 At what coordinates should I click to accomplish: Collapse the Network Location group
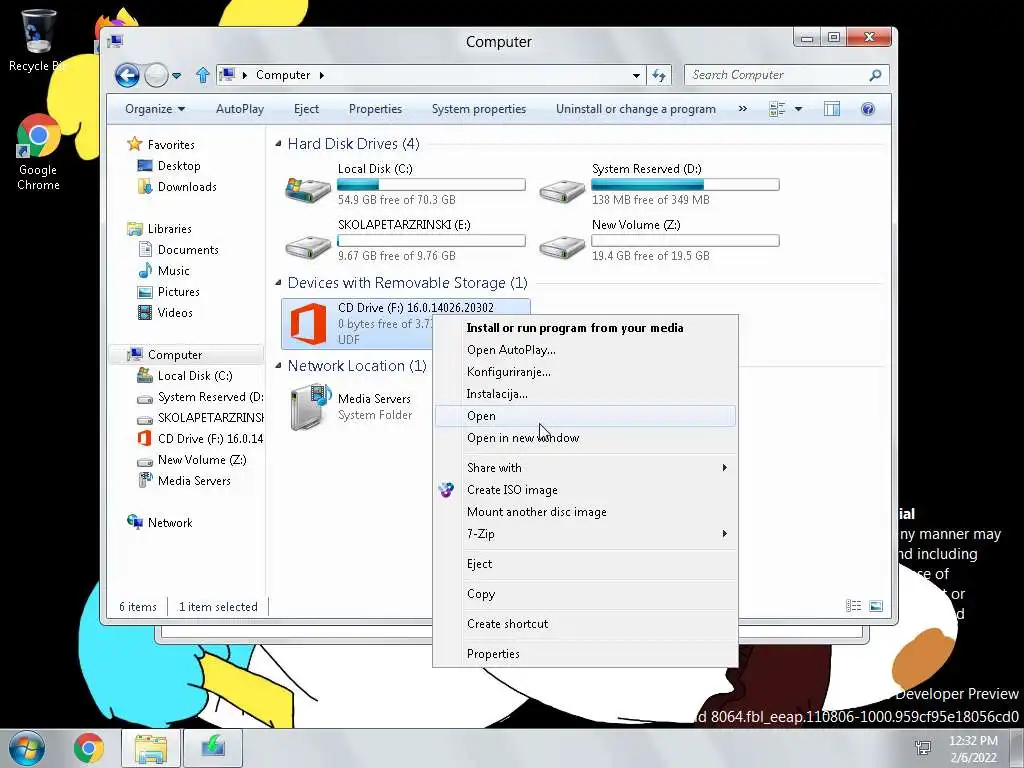coord(278,366)
